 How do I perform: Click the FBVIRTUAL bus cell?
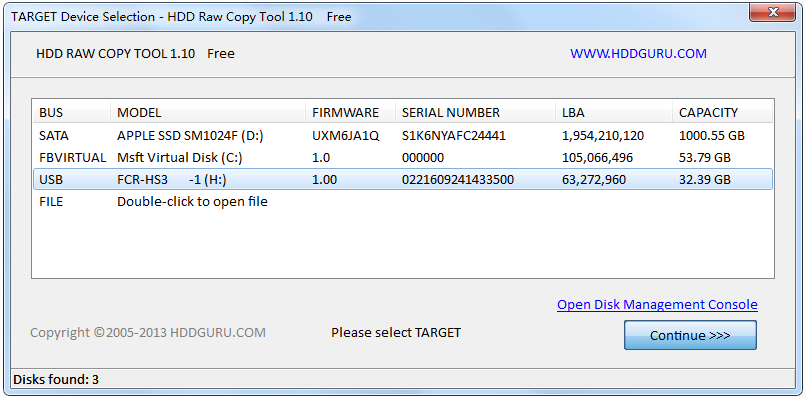[72, 157]
